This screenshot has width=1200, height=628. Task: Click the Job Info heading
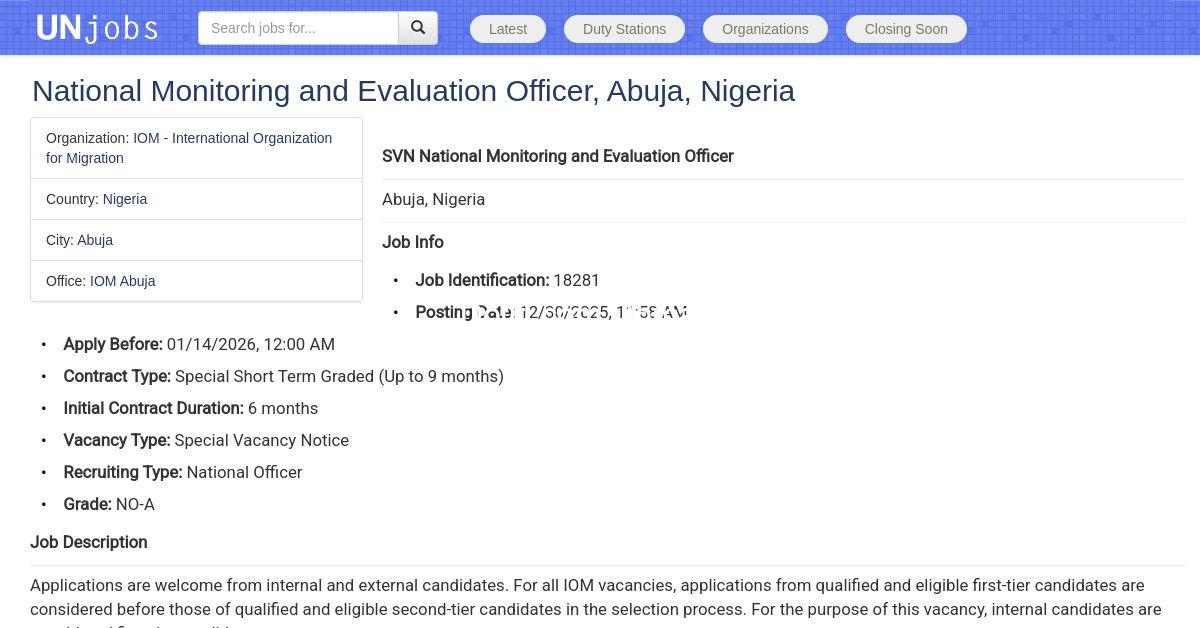412,242
